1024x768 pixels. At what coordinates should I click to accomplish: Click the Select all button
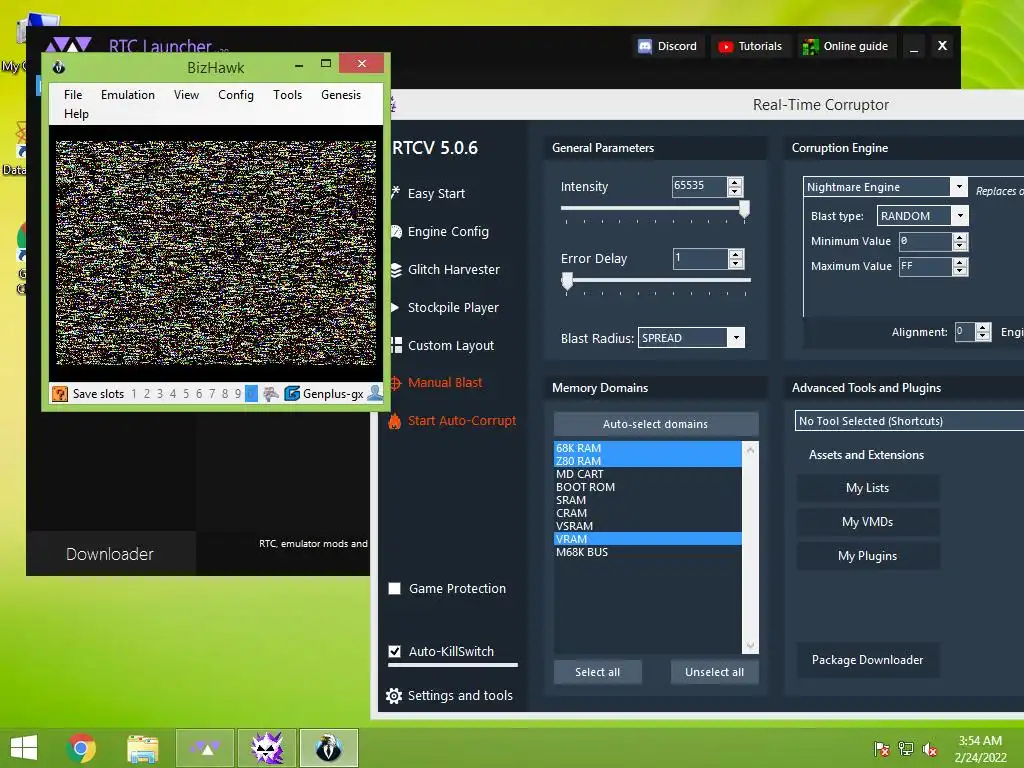(x=598, y=672)
